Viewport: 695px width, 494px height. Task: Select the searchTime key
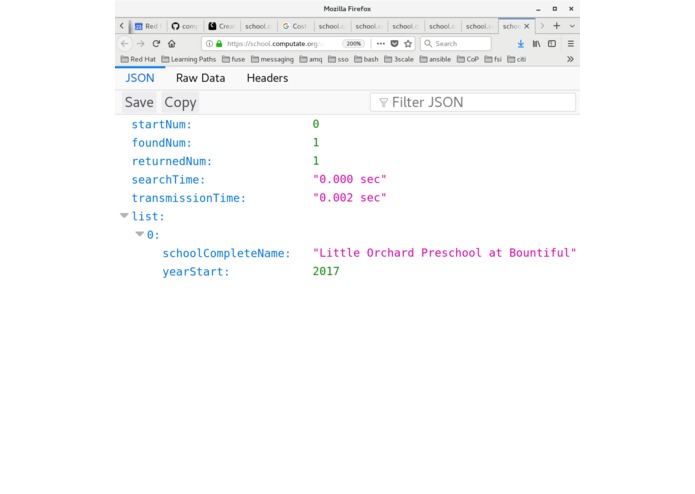click(x=168, y=180)
